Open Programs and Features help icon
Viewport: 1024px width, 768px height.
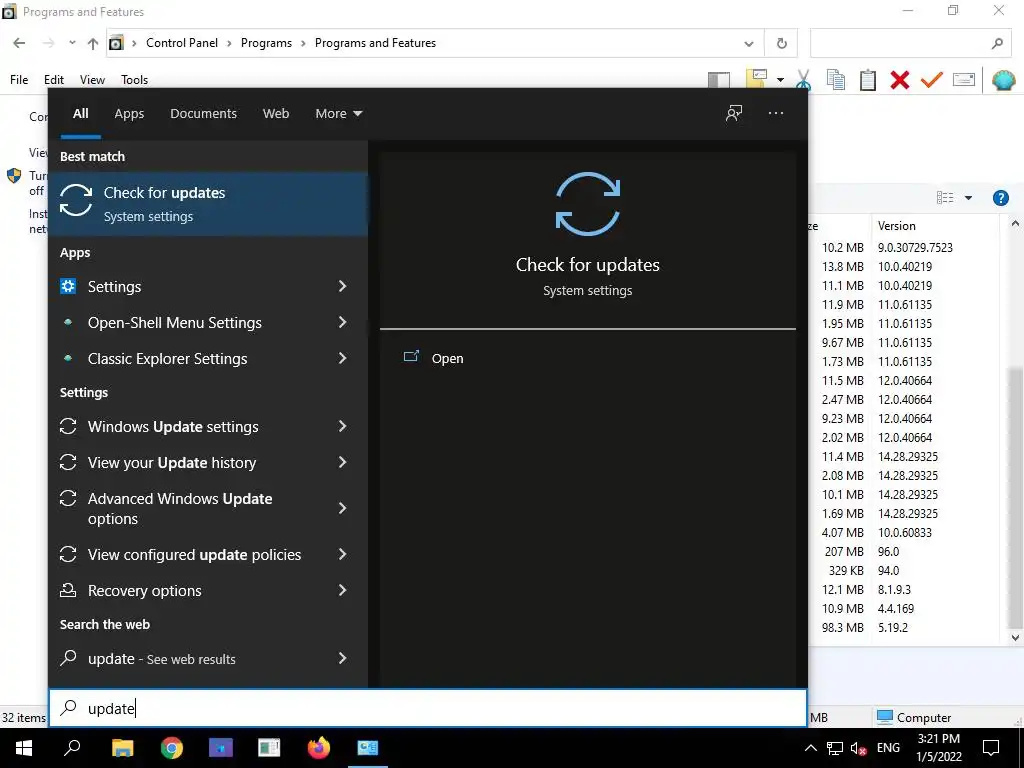coord(1000,198)
